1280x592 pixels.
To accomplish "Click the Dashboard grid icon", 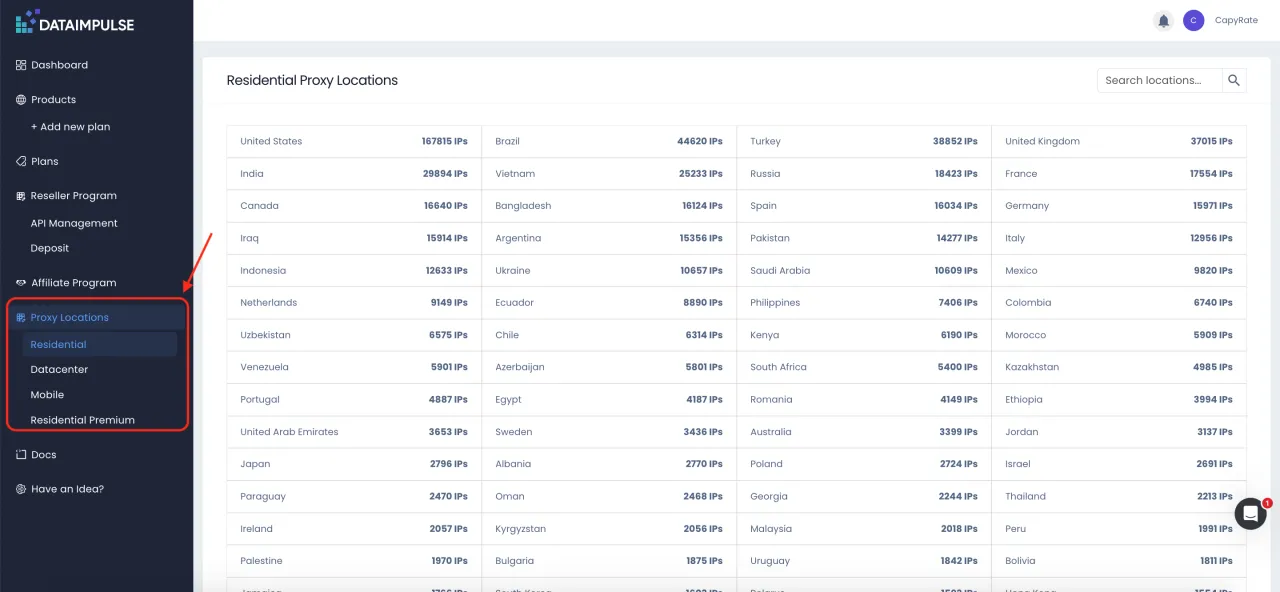I will [x=21, y=65].
